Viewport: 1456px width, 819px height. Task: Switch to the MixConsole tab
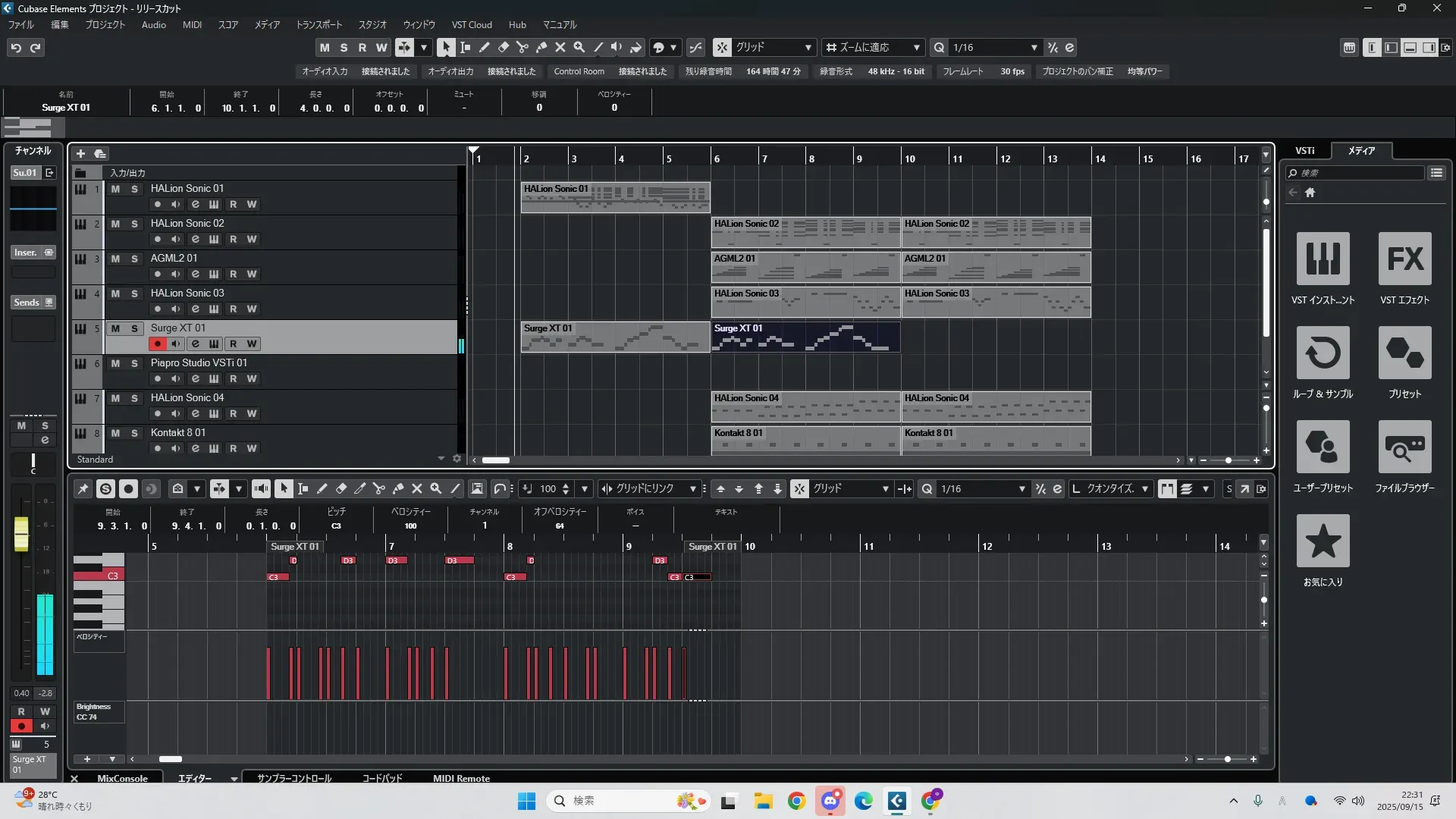[x=122, y=778]
